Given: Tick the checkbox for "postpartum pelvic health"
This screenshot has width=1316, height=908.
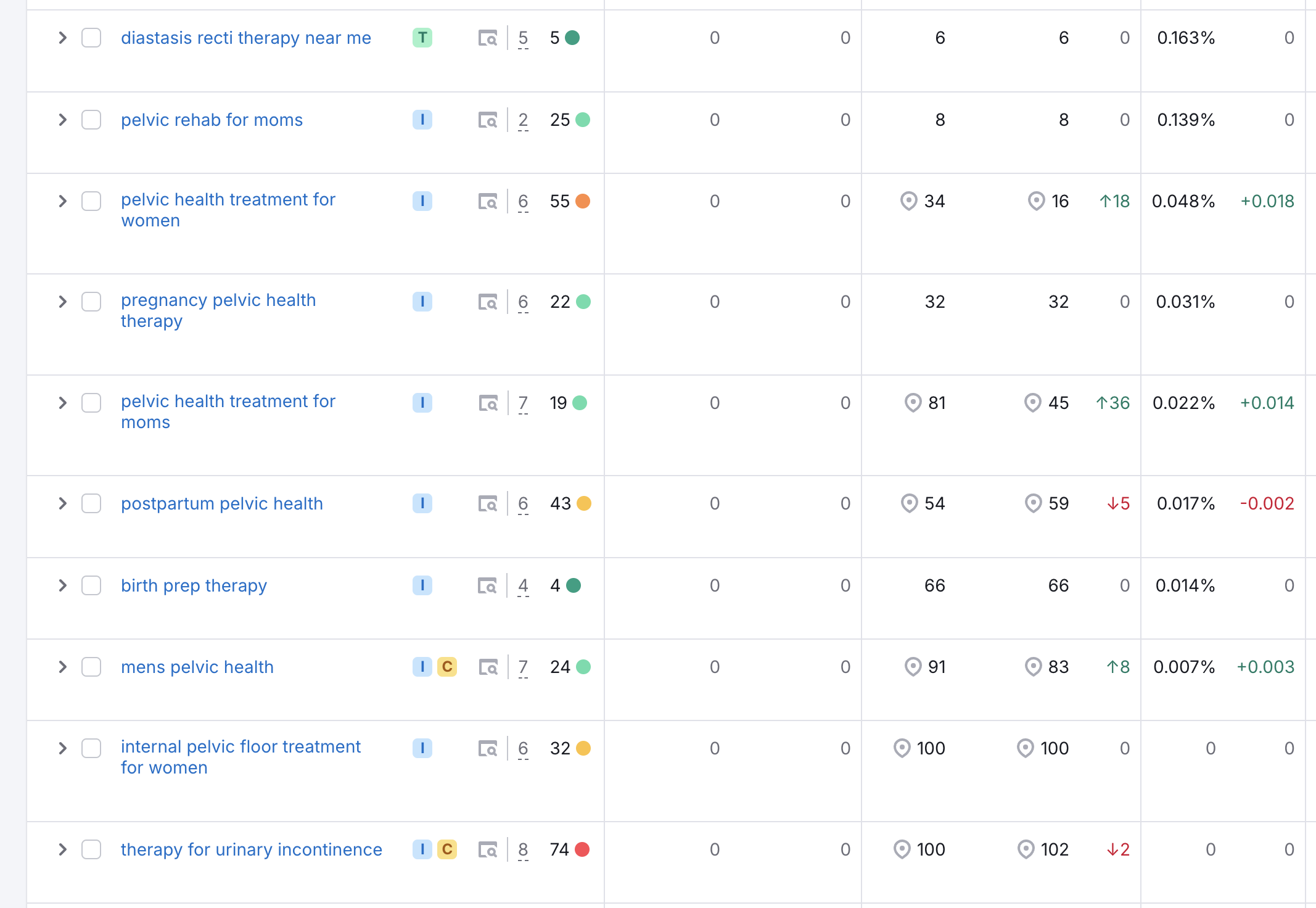Looking at the screenshot, I should 91,503.
